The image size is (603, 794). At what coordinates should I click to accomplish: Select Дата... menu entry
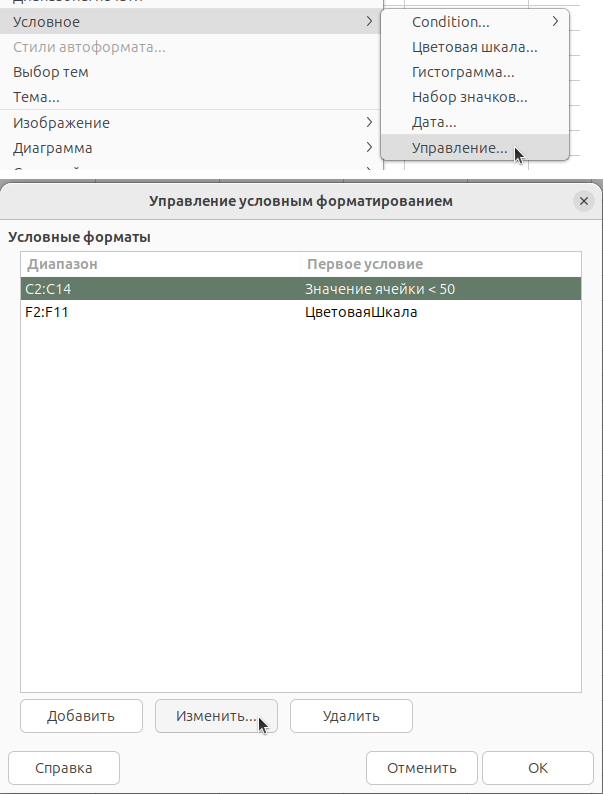475,122
